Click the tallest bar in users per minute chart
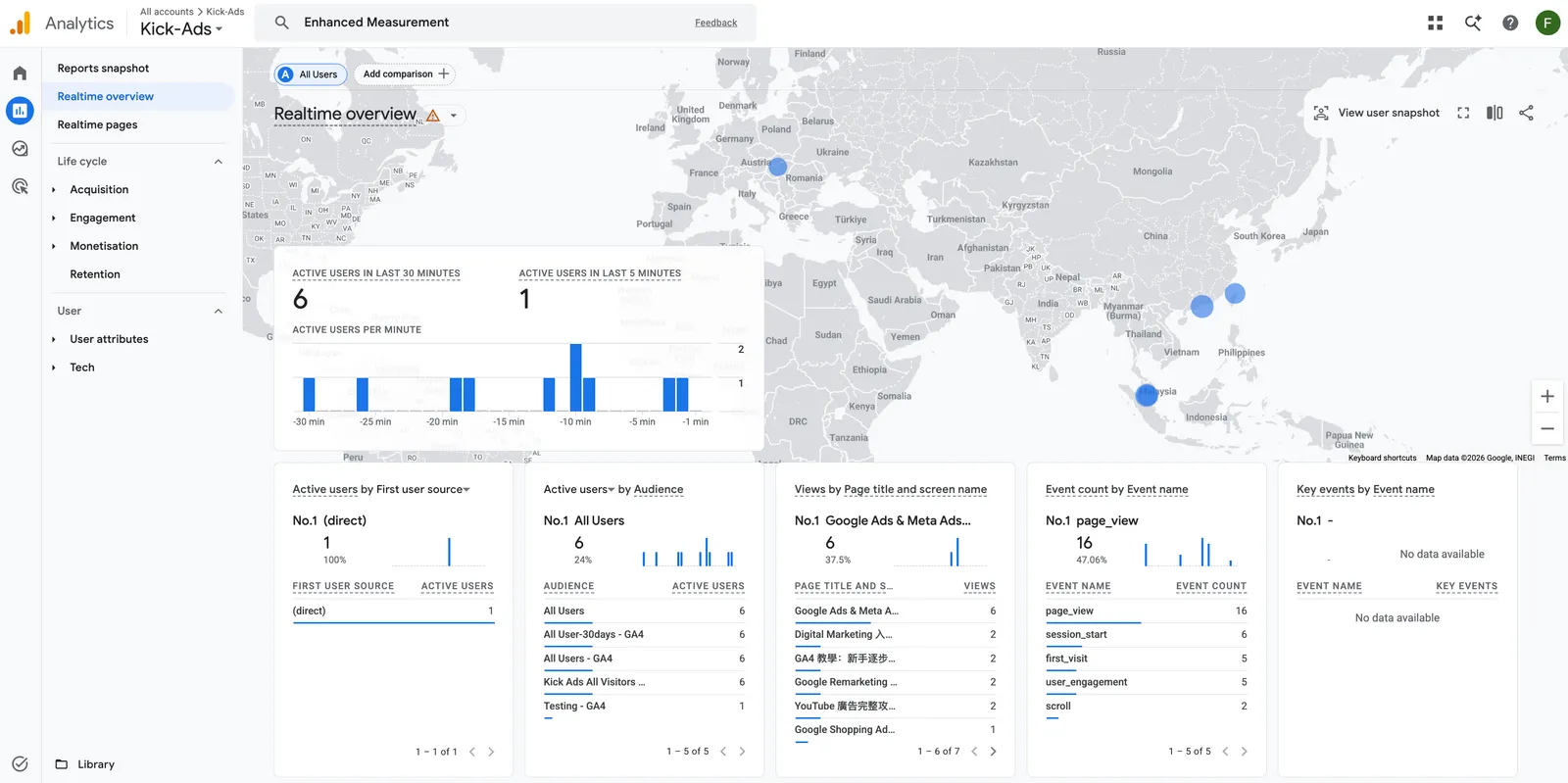1568x783 pixels. (575, 377)
